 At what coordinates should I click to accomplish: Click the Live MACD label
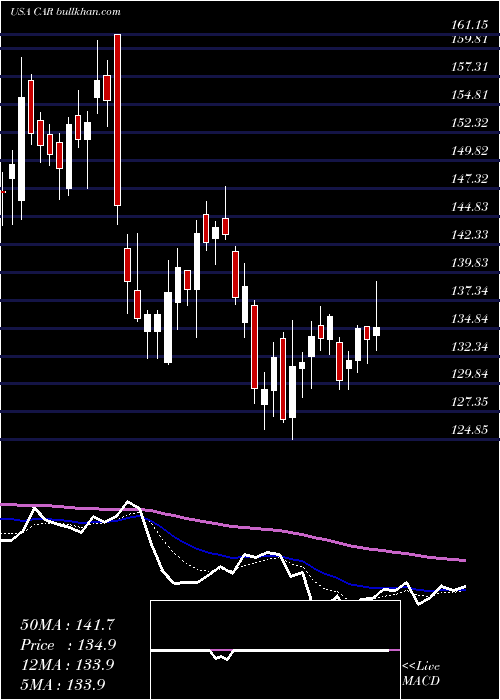coord(421,673)
